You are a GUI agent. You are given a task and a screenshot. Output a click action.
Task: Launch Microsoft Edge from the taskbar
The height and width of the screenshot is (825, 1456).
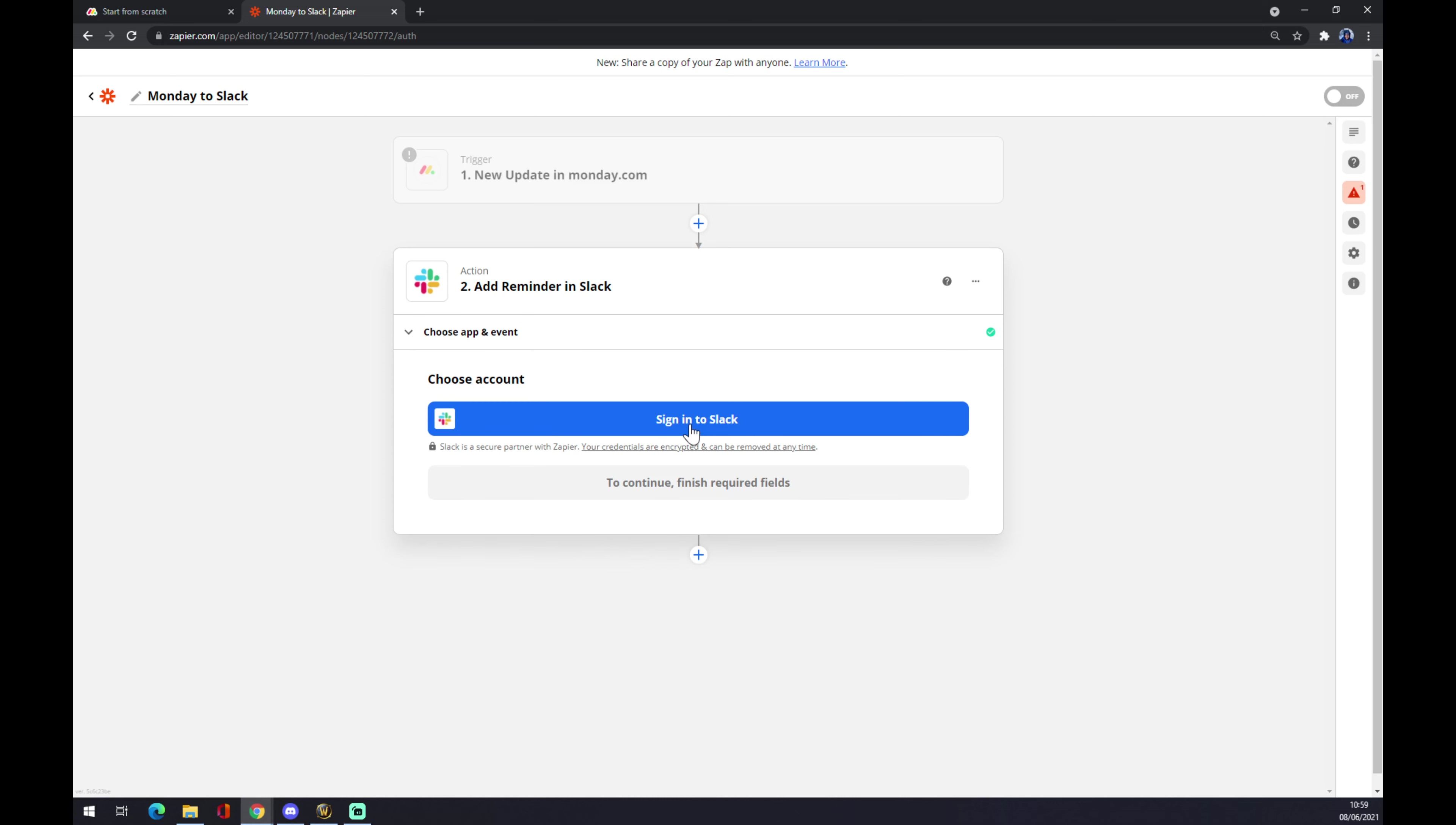point(156,811)
